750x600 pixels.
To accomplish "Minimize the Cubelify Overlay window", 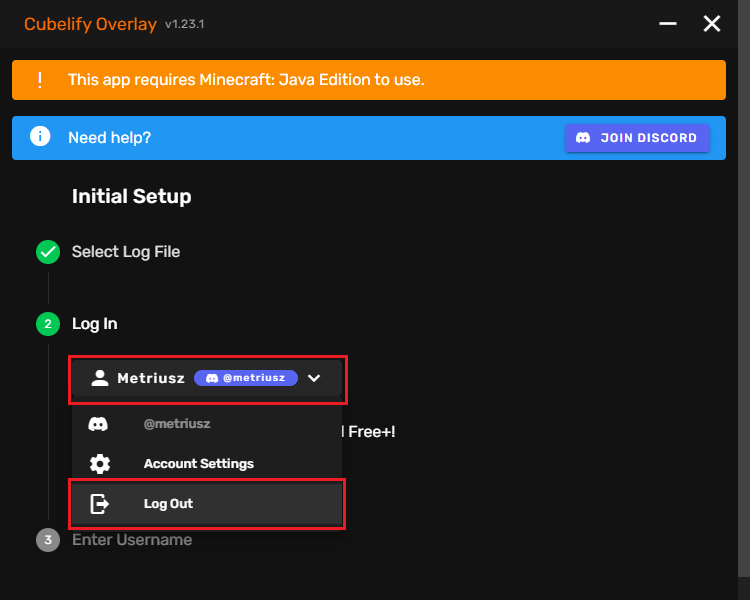I will point(667,24).
